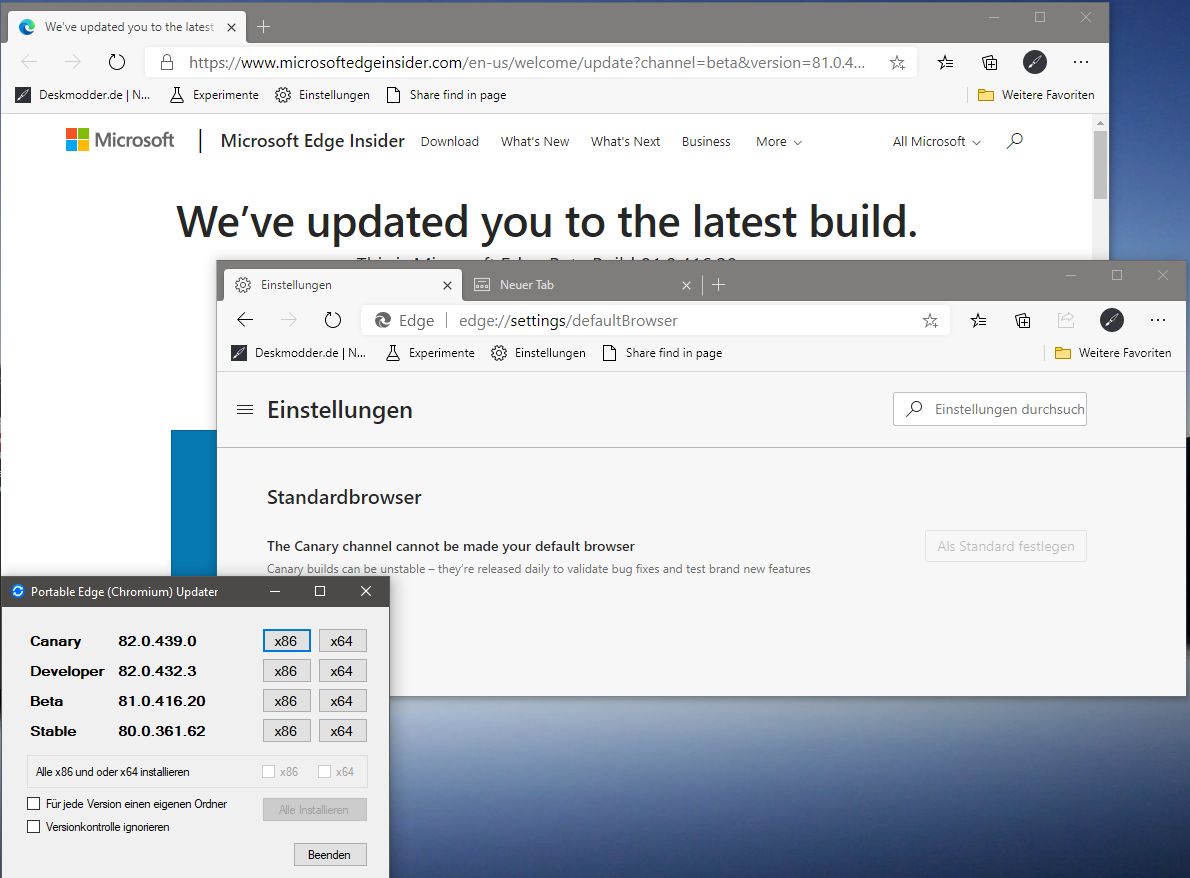Add edge://settings/defaultBrowser to favorites via the star

click(x=930, y=320)
